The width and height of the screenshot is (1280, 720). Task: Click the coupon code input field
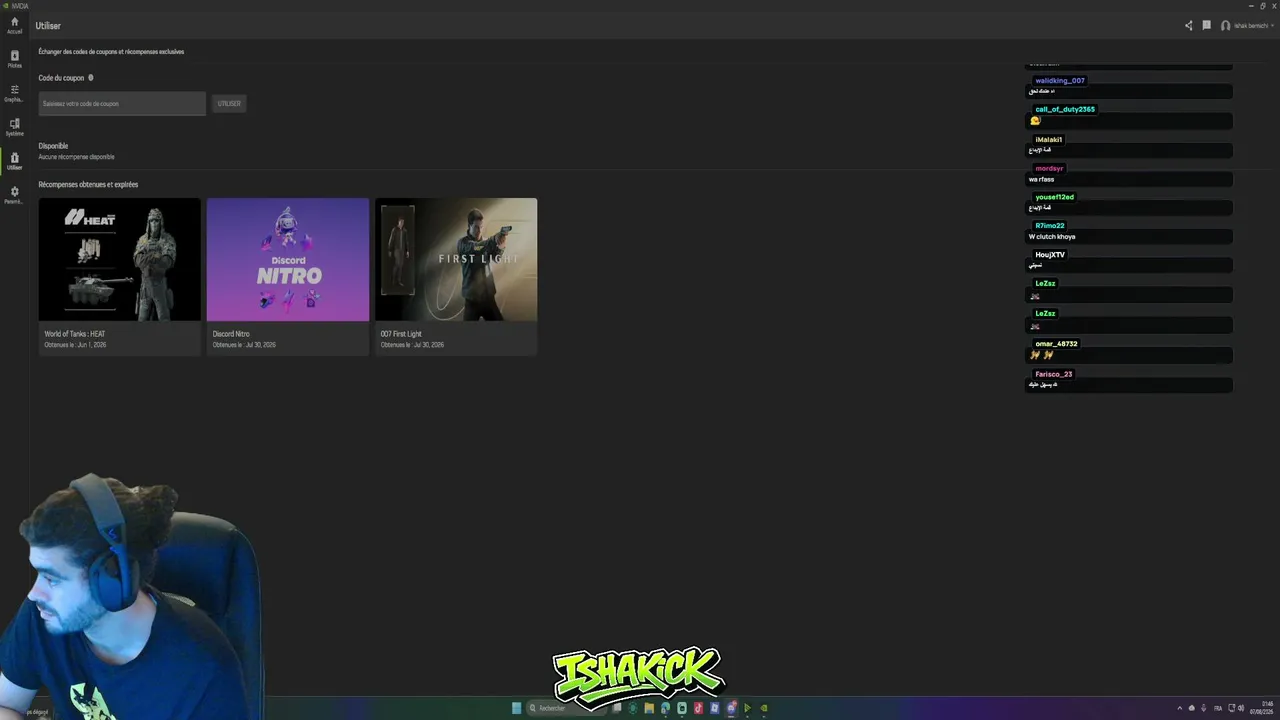click(122, 104)
